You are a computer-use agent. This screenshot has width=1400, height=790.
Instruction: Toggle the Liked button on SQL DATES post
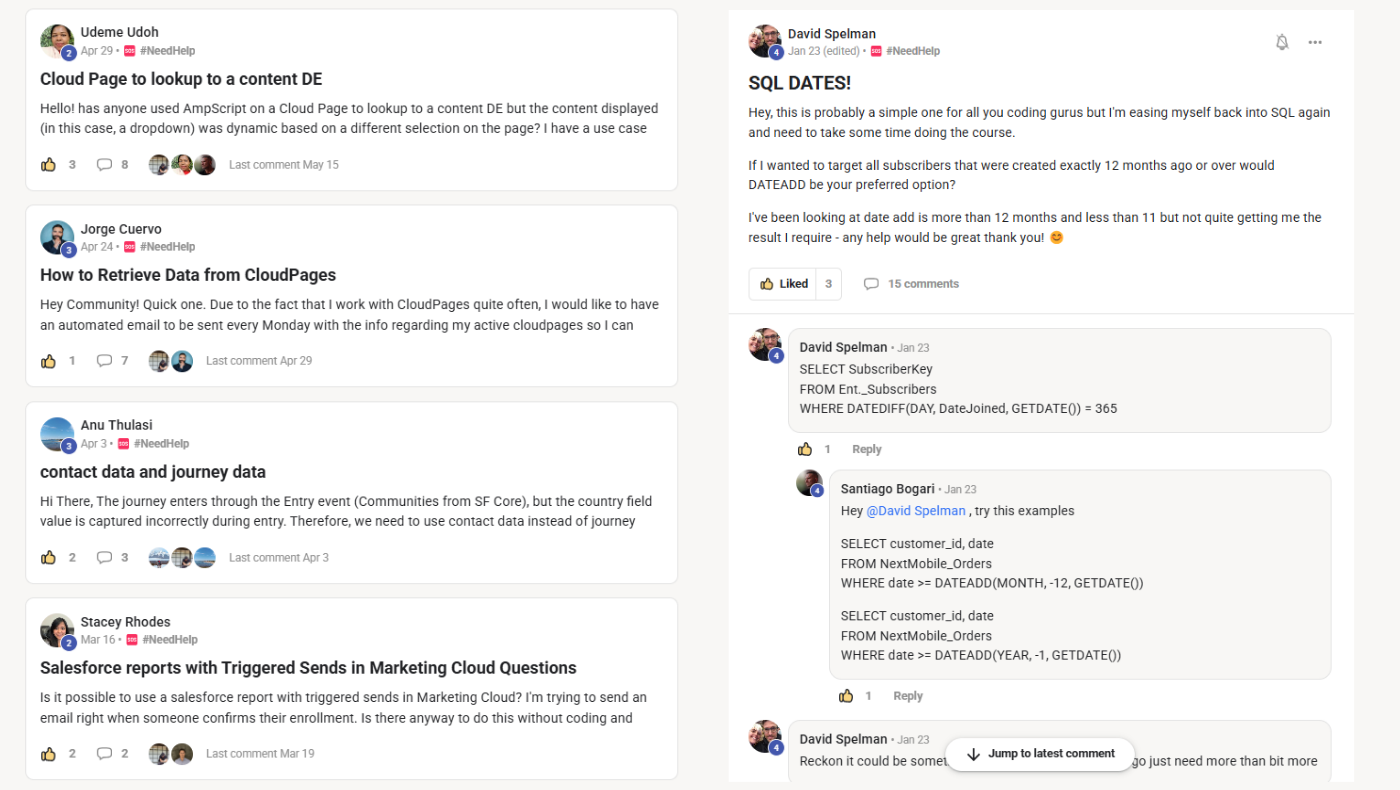(x=783, y=284)
